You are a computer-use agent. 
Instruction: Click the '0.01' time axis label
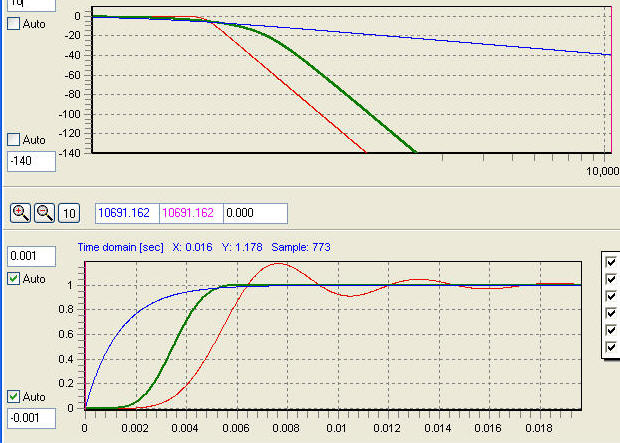click(x=336, y=428)
